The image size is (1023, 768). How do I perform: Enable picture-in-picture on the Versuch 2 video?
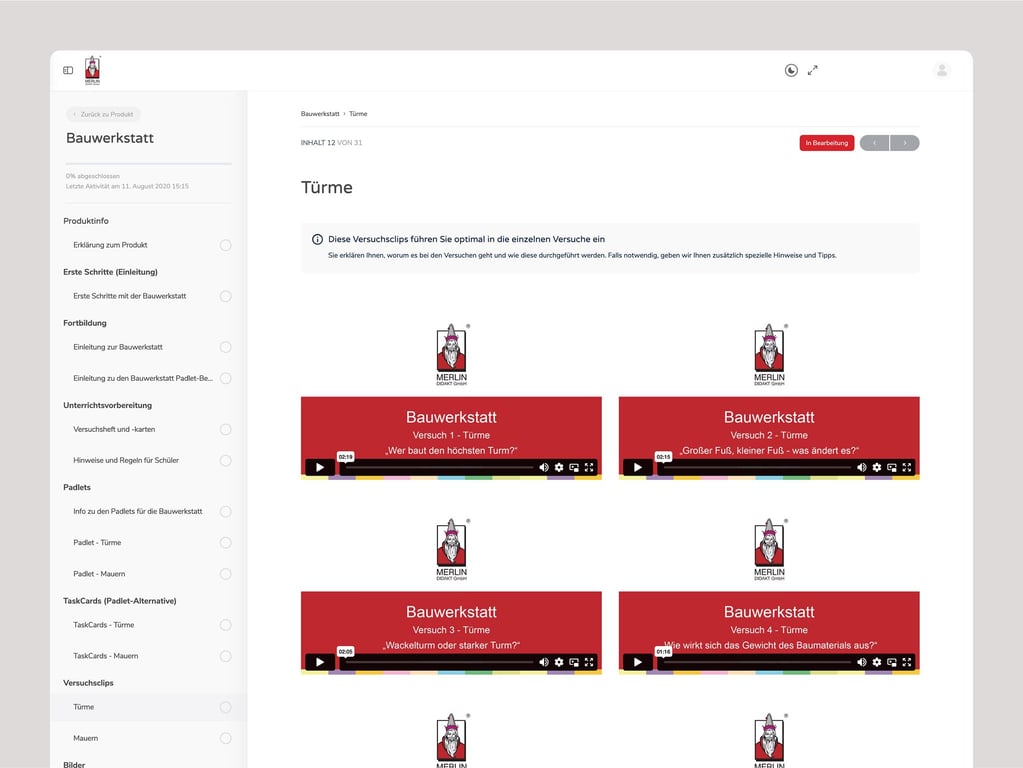point(893,467)
